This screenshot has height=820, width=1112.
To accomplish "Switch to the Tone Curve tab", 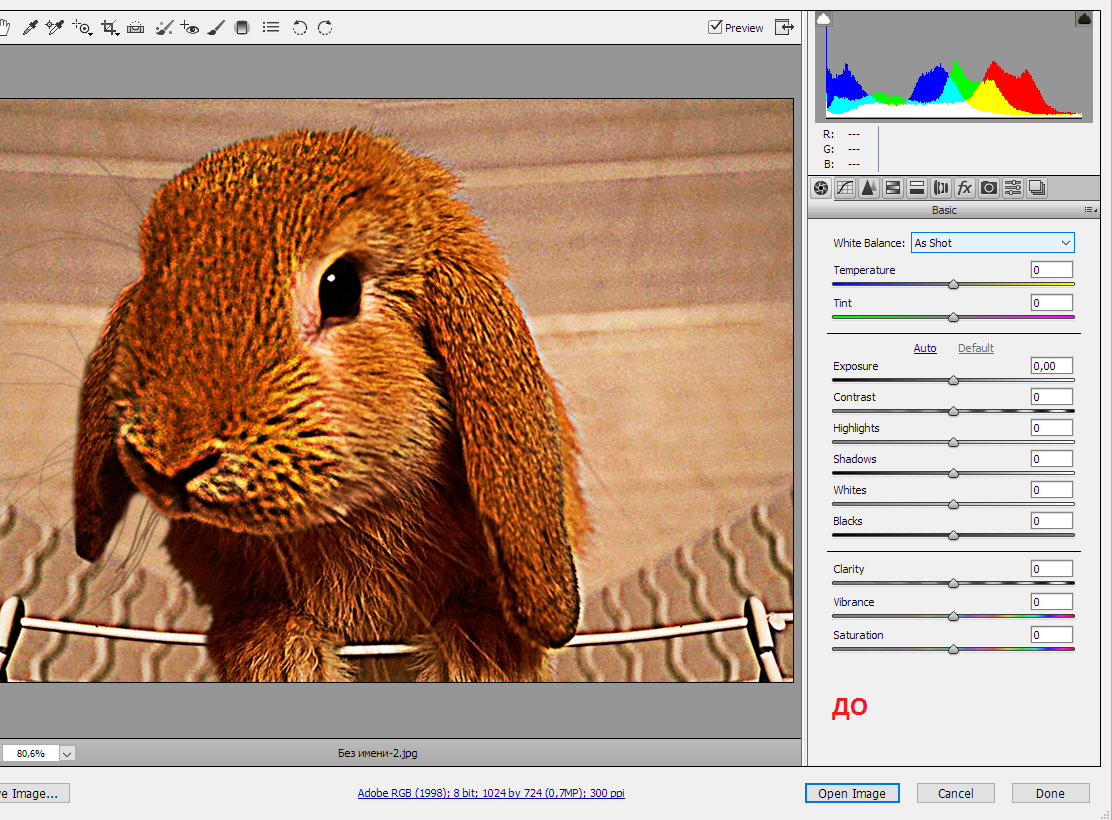I will [845, 187].
